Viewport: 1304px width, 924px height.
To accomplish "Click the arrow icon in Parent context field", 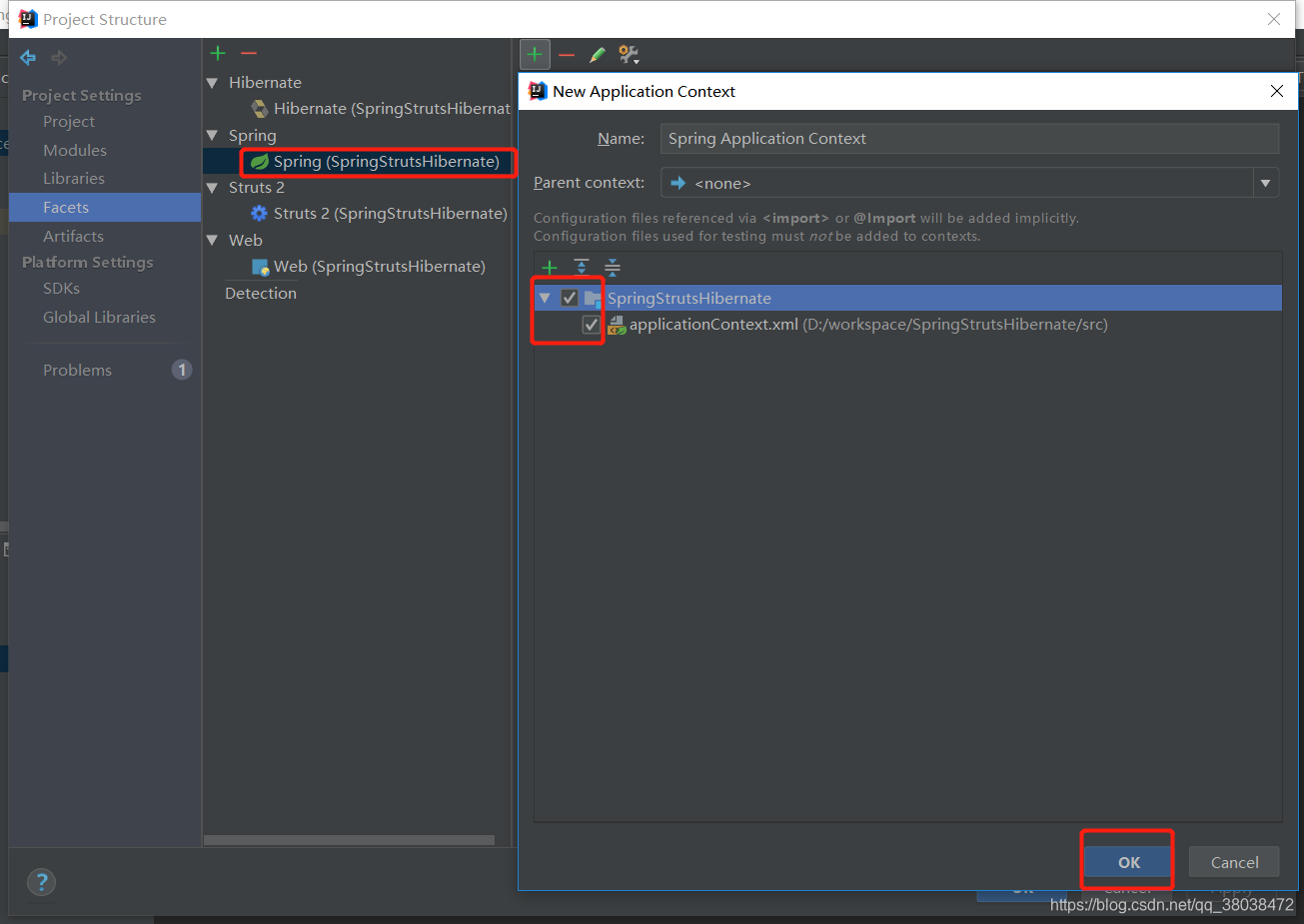I will coord(678,183).
